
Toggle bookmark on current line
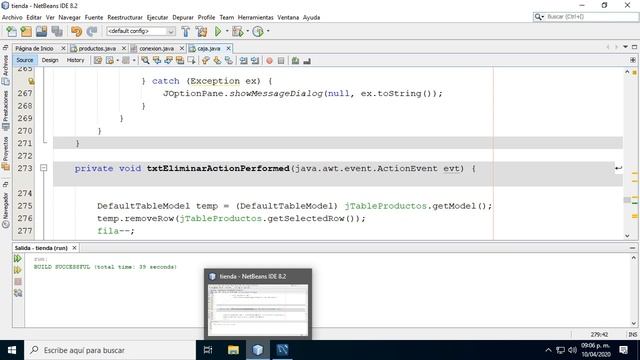pyautogui.click(x=229, y=60)
